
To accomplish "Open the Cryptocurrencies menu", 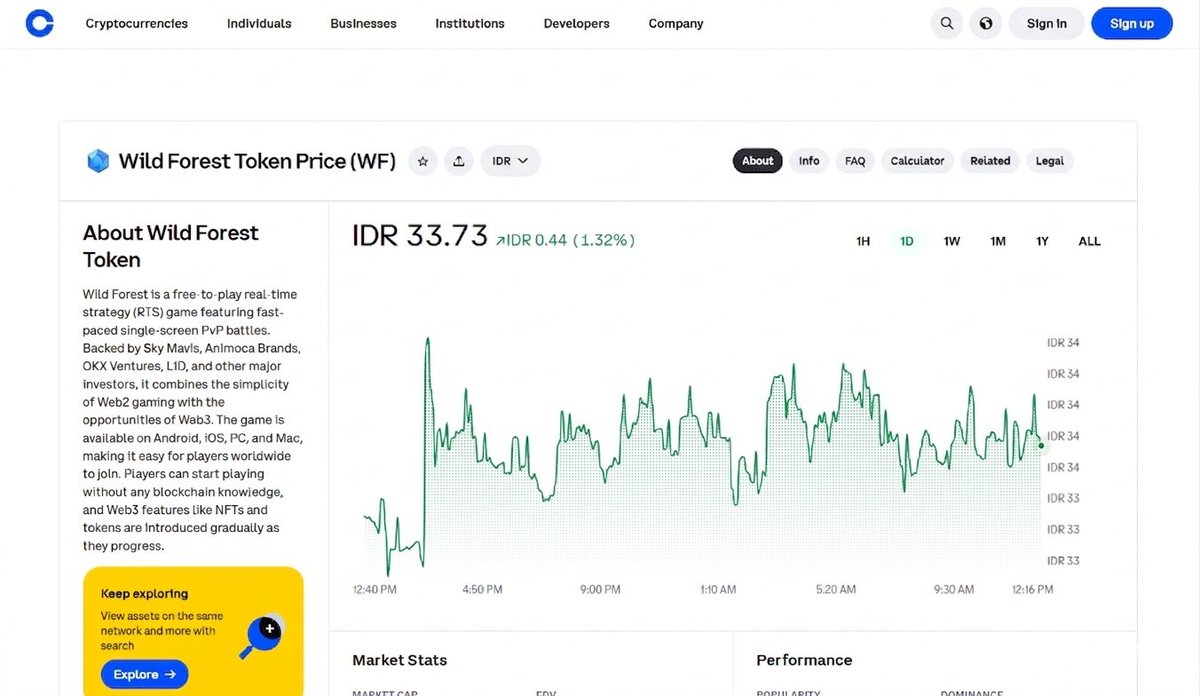I will click(137, 23).
